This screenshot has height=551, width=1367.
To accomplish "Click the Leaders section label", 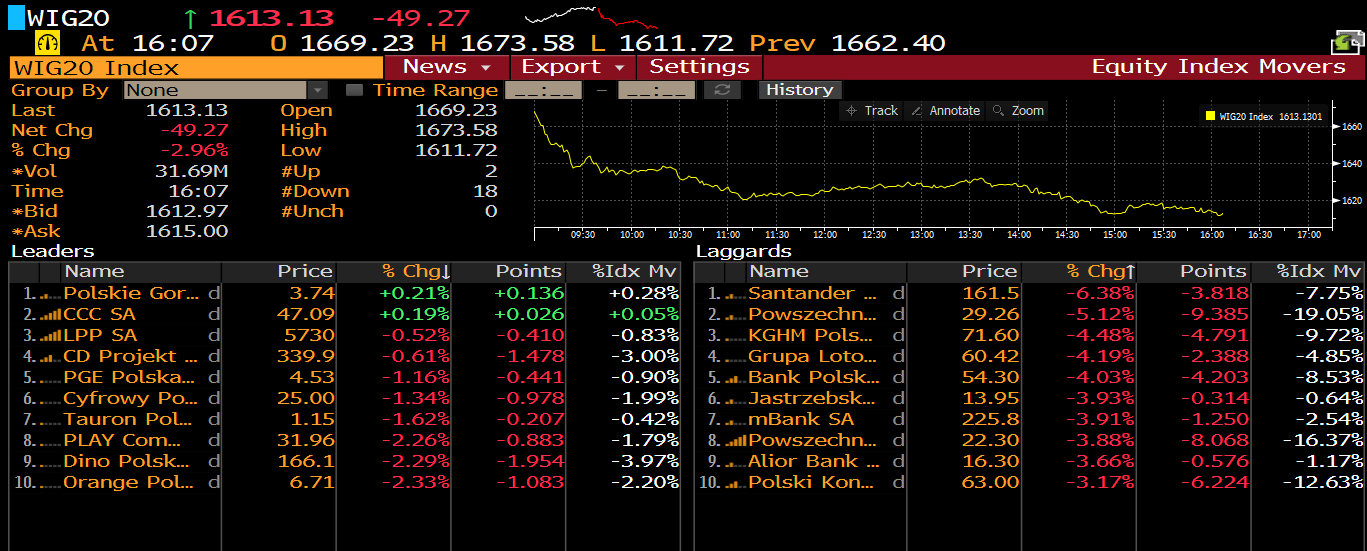I will 52,251.
